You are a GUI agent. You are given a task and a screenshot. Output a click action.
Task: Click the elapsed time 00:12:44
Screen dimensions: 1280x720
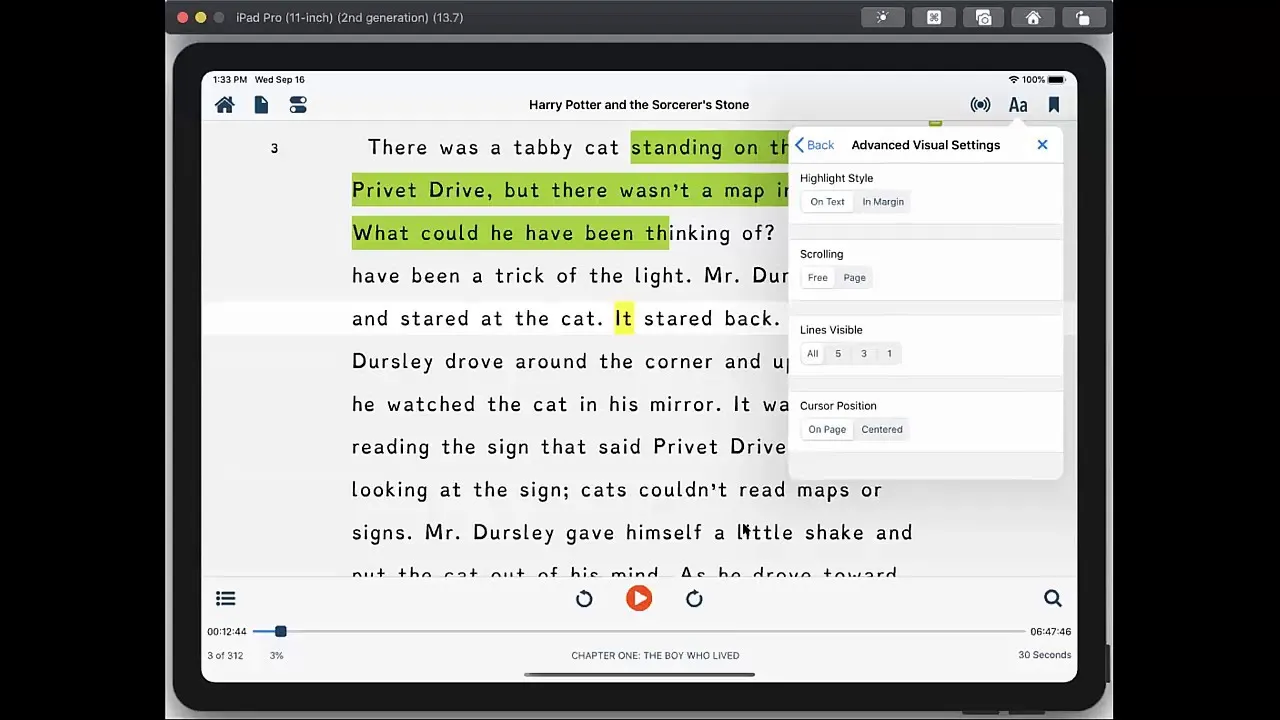pos(227,632)
